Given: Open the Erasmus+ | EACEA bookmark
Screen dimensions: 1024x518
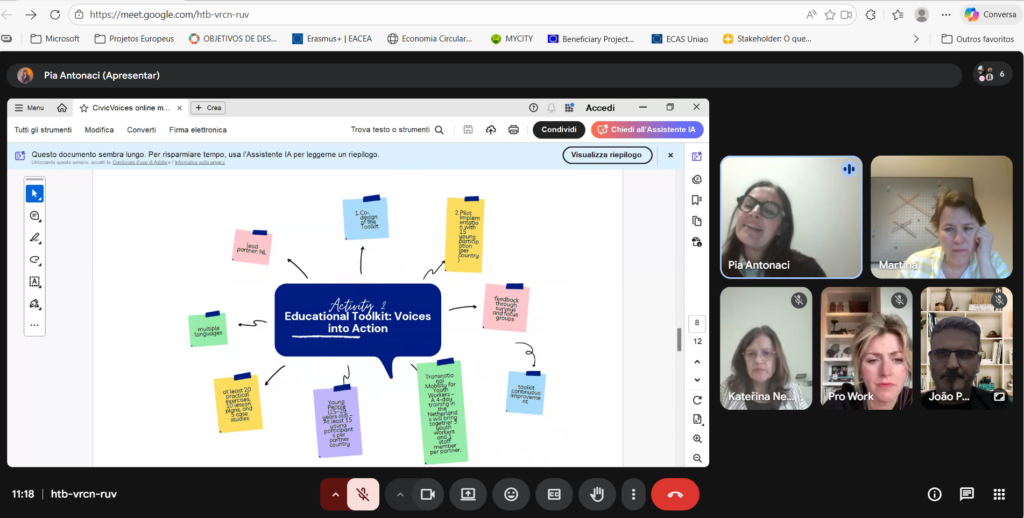Looking at the screenshot, I should pos(332,39).
